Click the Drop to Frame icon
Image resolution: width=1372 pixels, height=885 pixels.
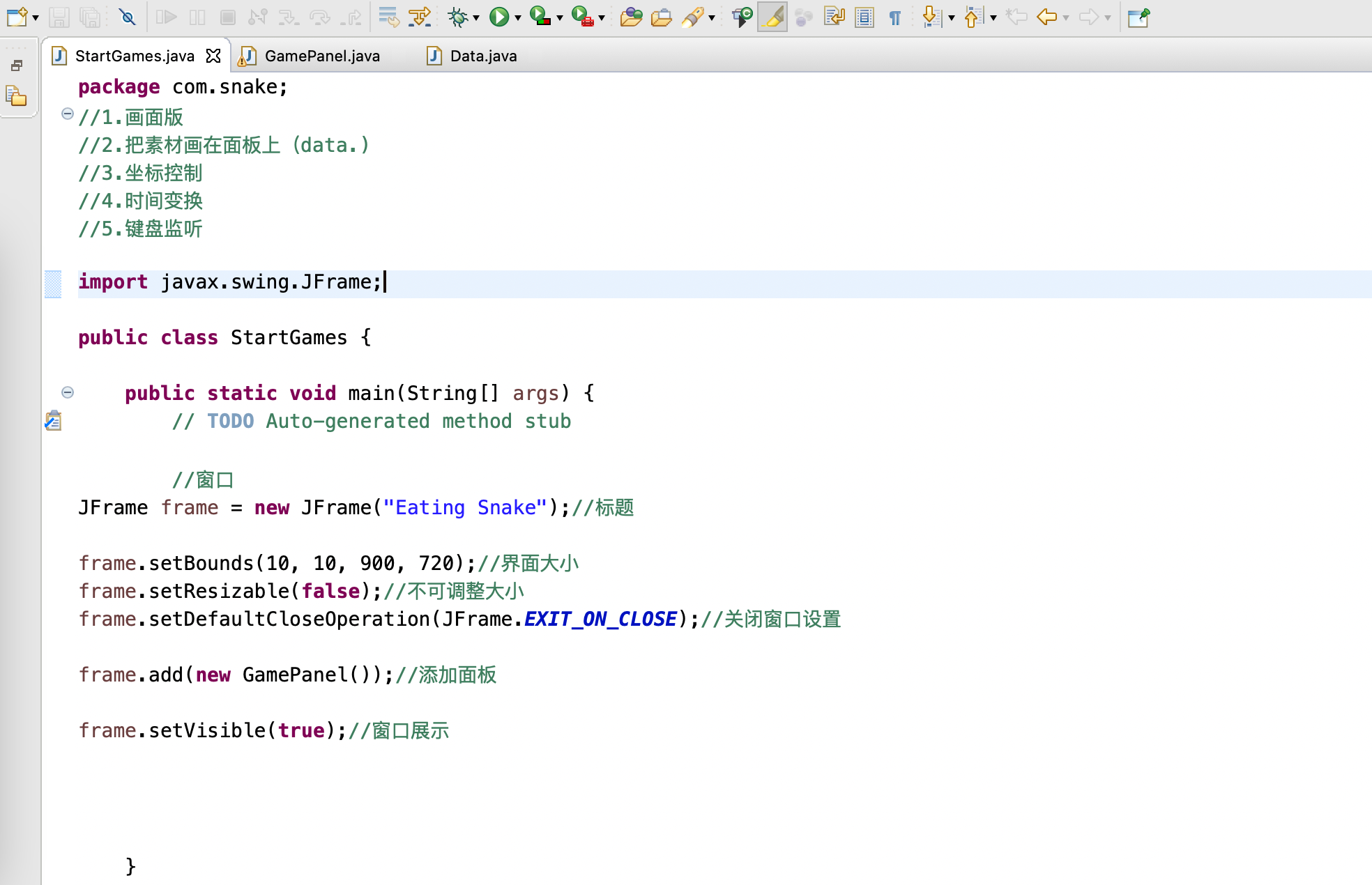(388, 17)
